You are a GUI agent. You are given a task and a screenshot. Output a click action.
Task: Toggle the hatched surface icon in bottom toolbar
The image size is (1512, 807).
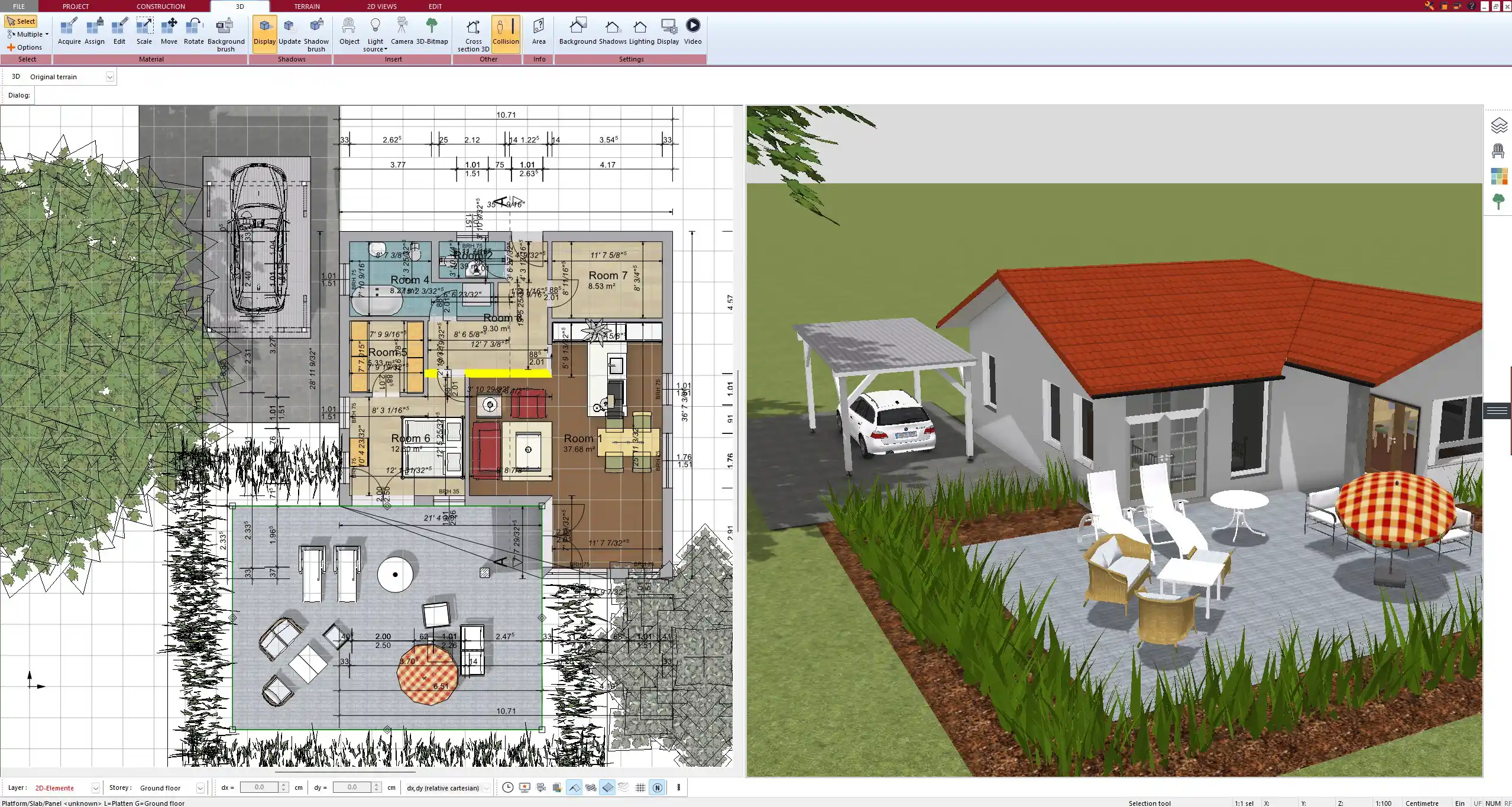pos(591,787)
